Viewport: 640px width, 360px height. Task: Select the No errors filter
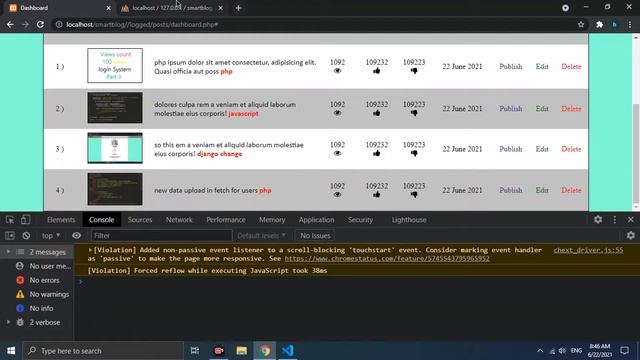pos(38,280)
